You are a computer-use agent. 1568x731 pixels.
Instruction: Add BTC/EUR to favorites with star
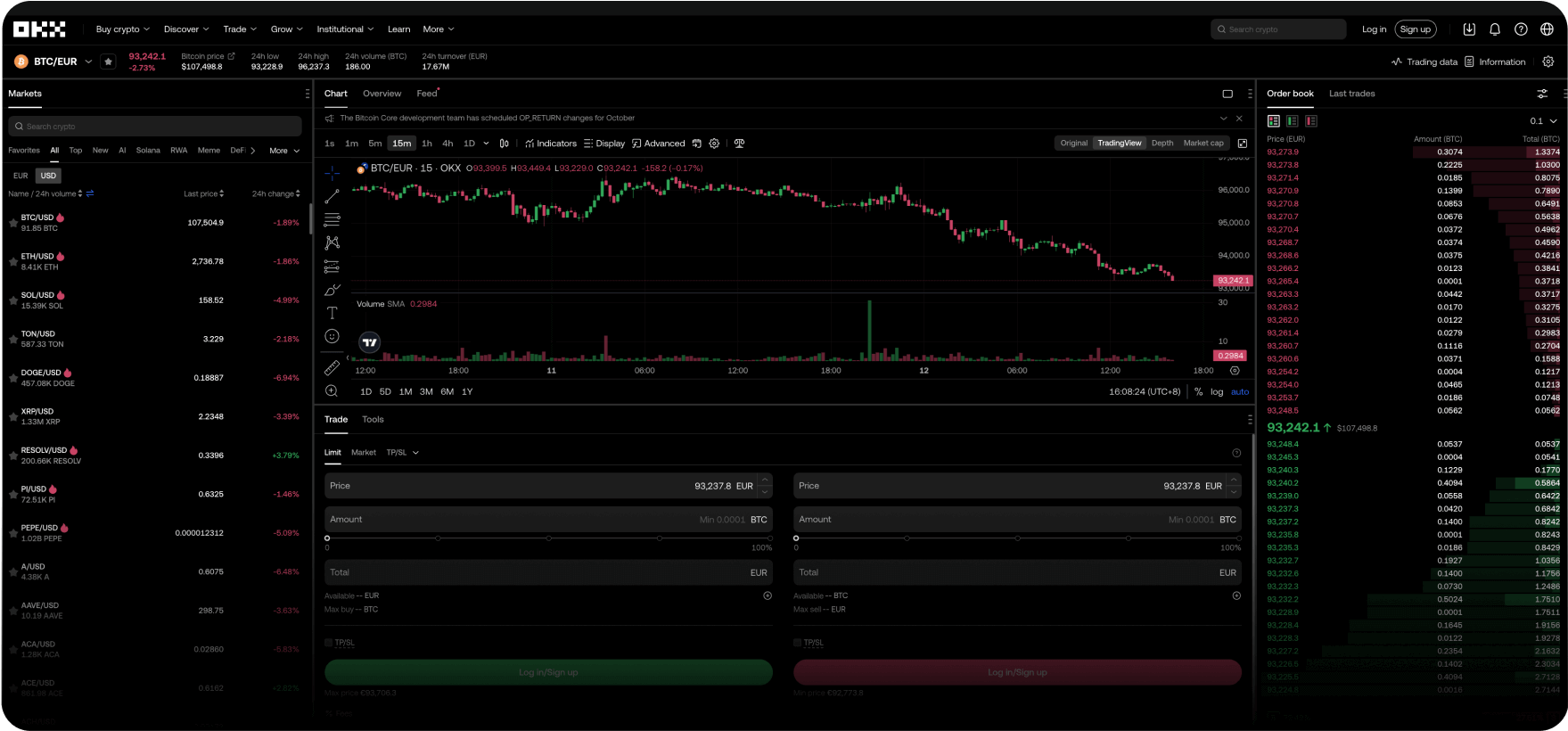(x=108, y=62)
